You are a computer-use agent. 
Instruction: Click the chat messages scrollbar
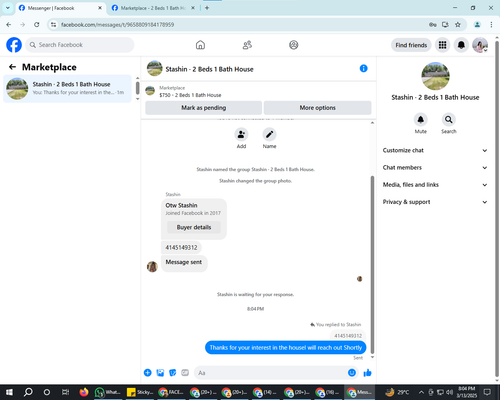coord(372,264)
